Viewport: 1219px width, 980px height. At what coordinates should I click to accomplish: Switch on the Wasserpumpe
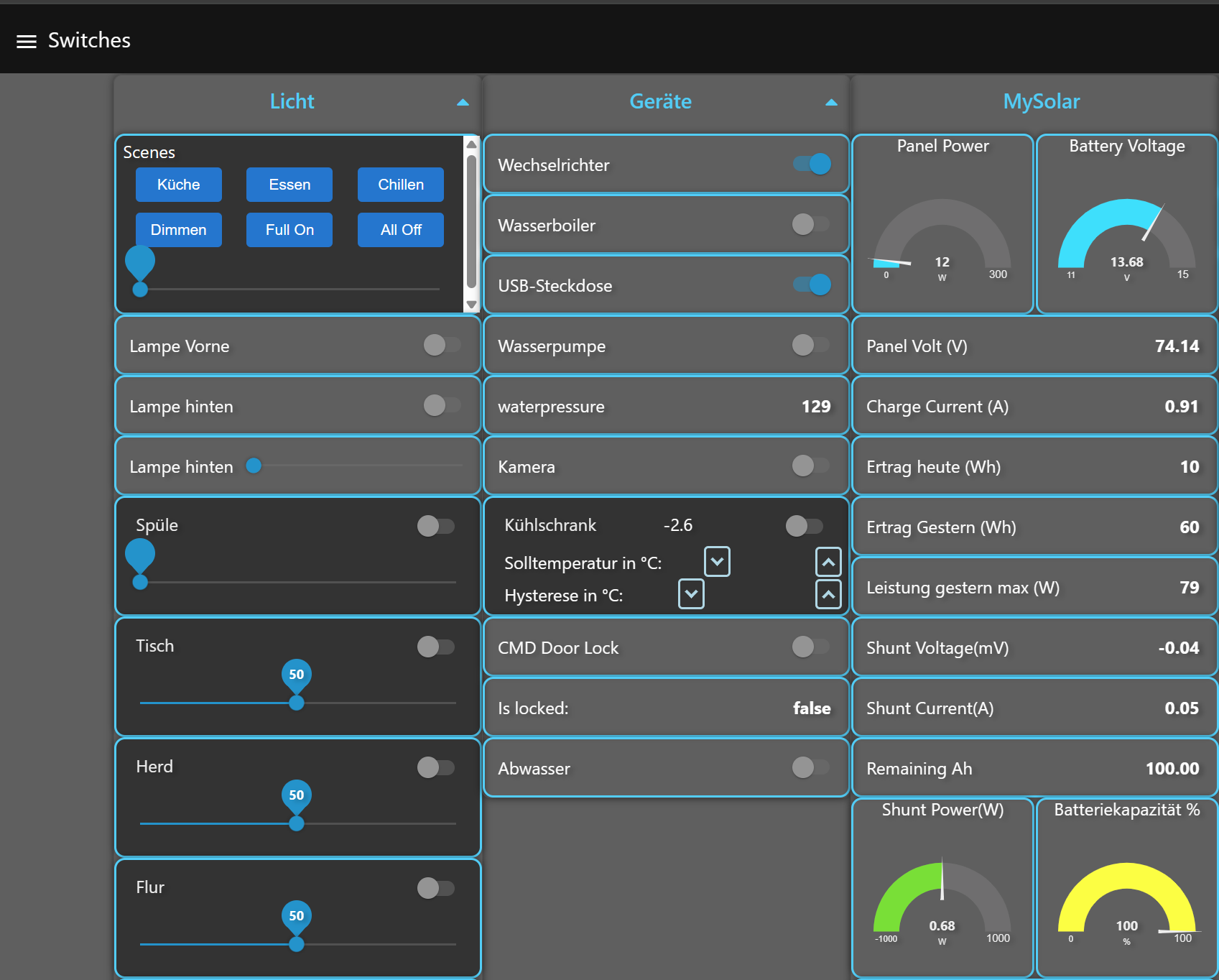(x=810, y=346)
